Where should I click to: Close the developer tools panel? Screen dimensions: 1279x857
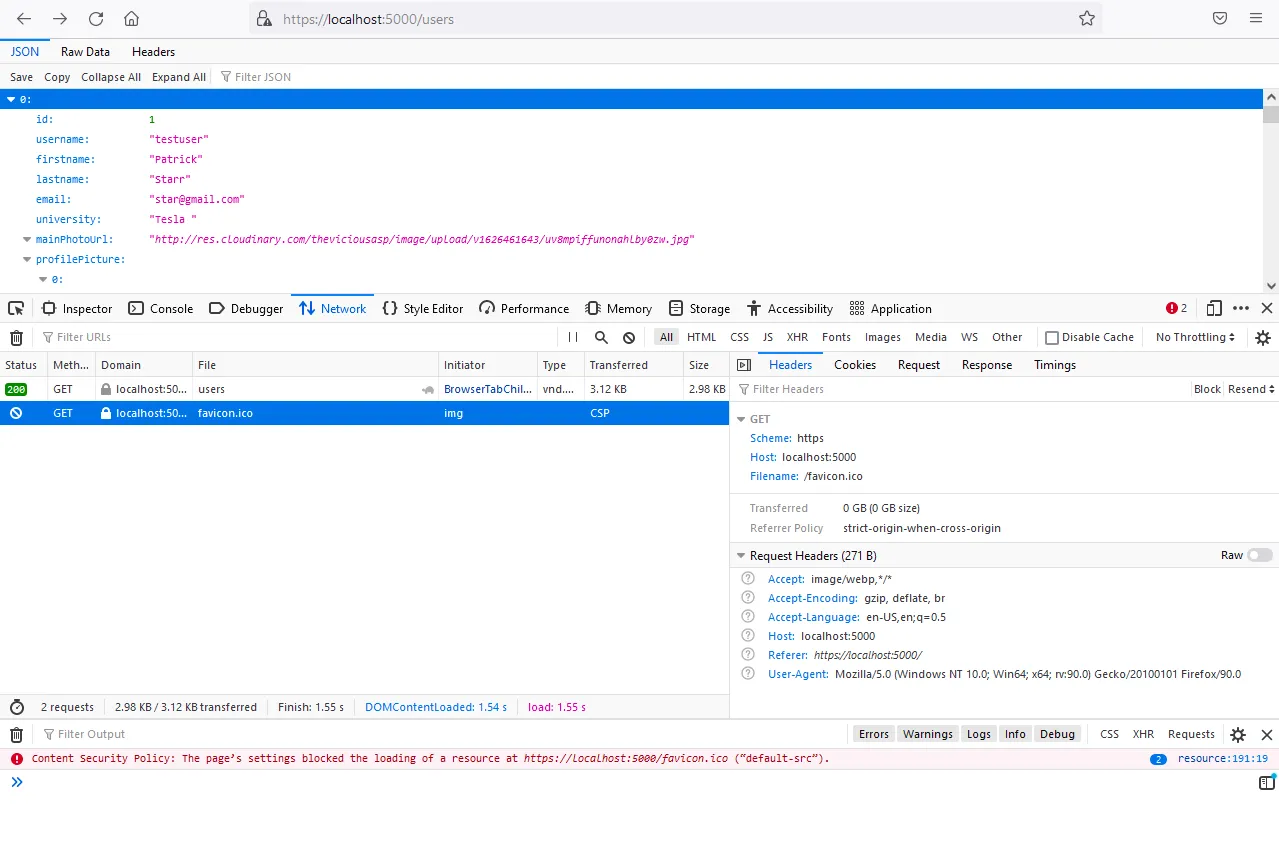1267,308
